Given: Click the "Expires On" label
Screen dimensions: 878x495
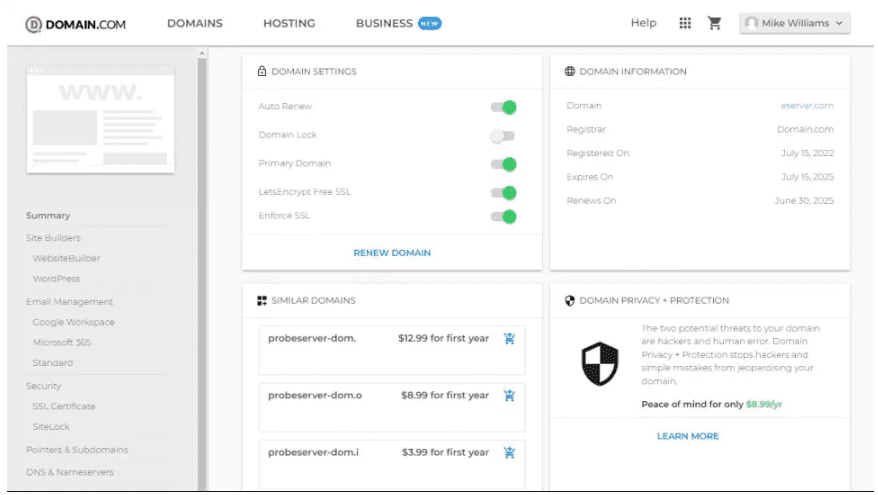Looking at the screenshot, I should (x=590, y=176).
